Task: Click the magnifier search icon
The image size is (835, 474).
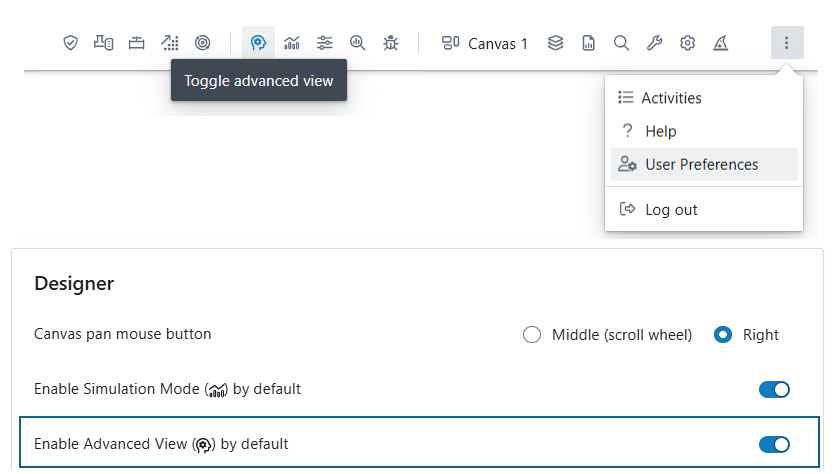Action: coord(621,43)
